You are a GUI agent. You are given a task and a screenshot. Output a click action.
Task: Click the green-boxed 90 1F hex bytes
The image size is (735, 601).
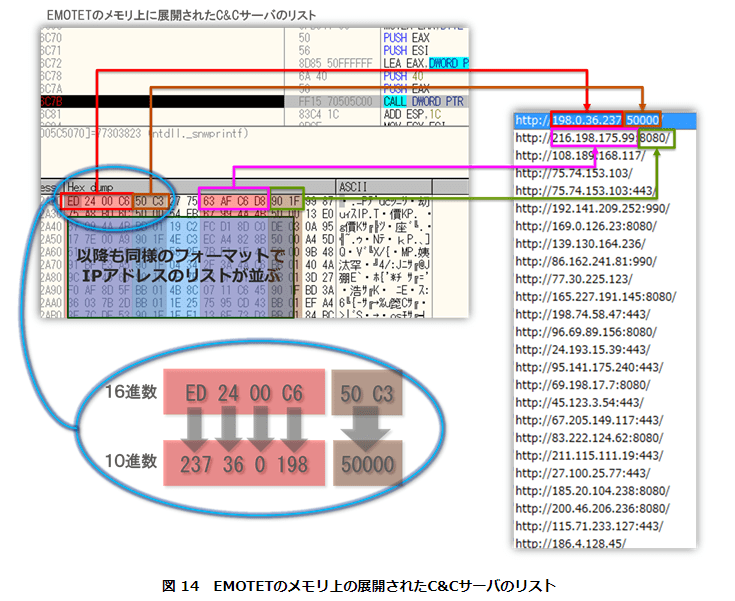[x=286, y=201]
